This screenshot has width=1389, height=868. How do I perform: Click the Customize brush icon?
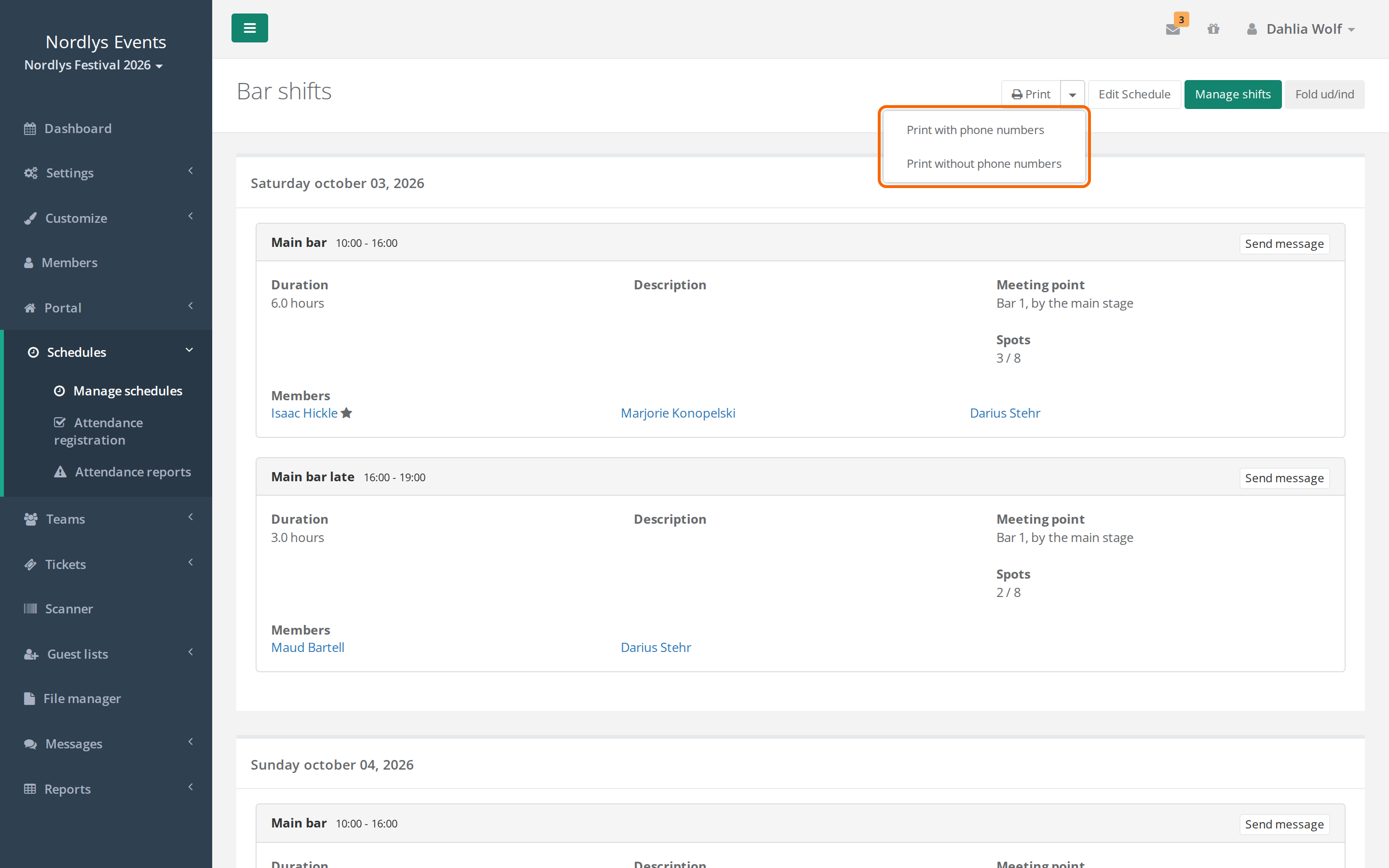[x=30, y=218]
